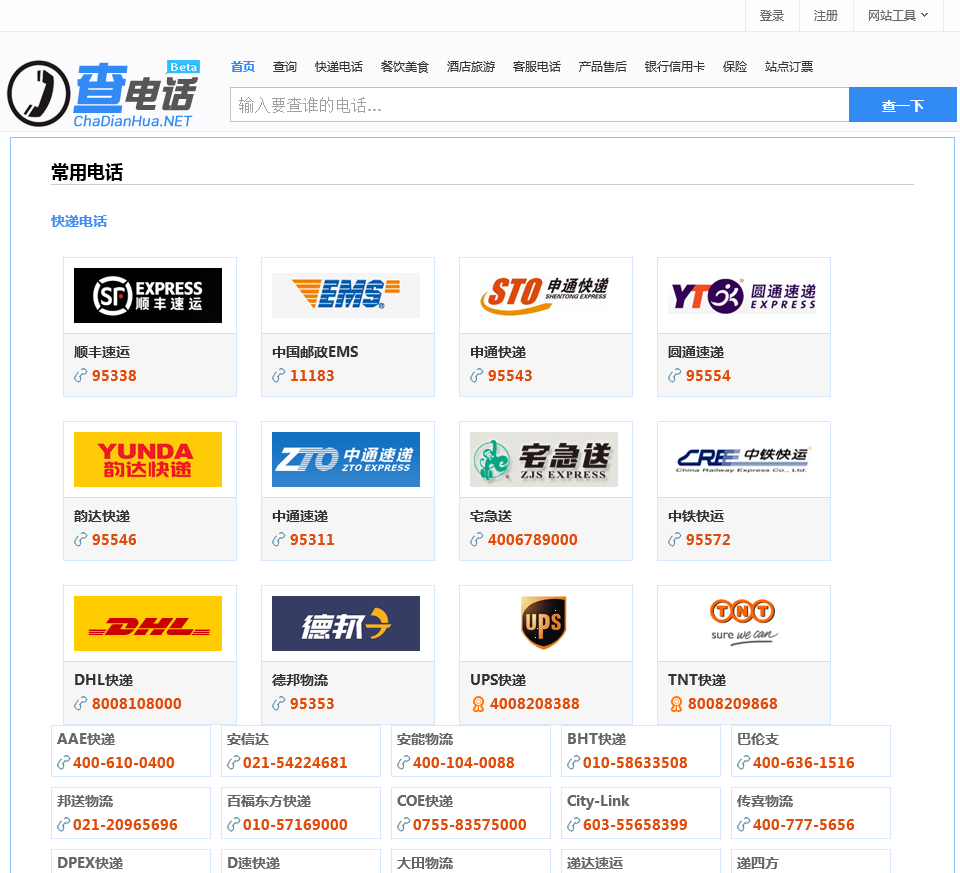
Task: Expand the 网站工具 dropdown
Action: click(898, 15)
